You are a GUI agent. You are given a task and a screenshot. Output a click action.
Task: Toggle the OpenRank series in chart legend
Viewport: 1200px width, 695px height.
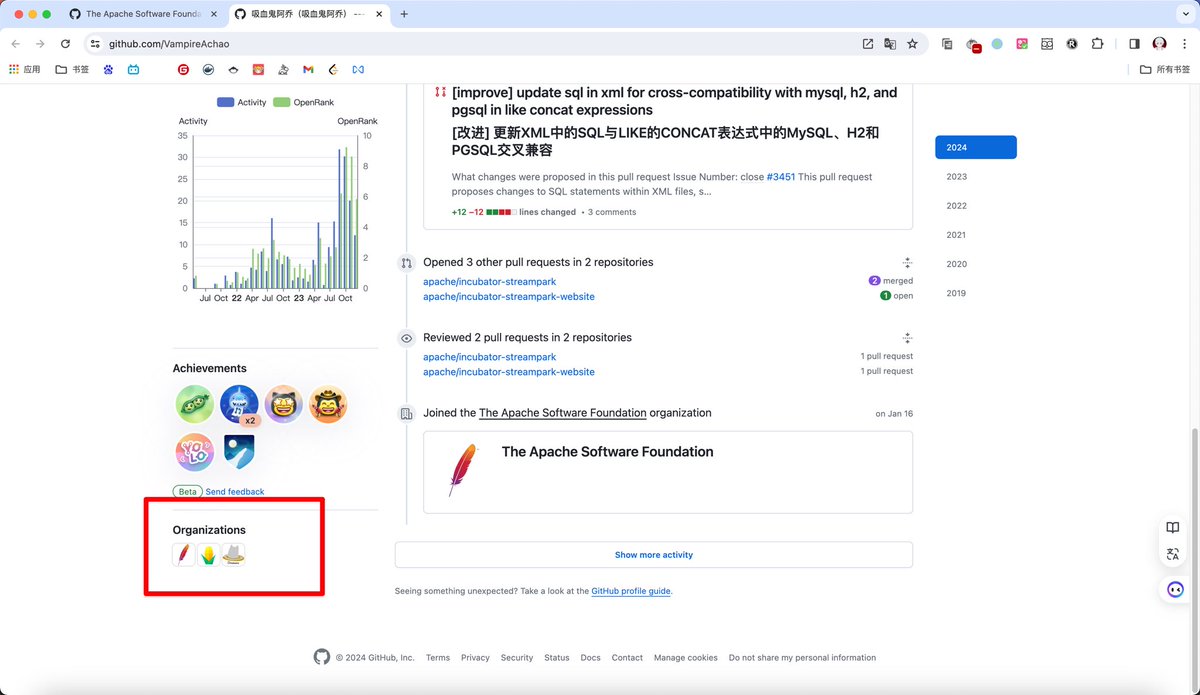click(x=304, y=102)
